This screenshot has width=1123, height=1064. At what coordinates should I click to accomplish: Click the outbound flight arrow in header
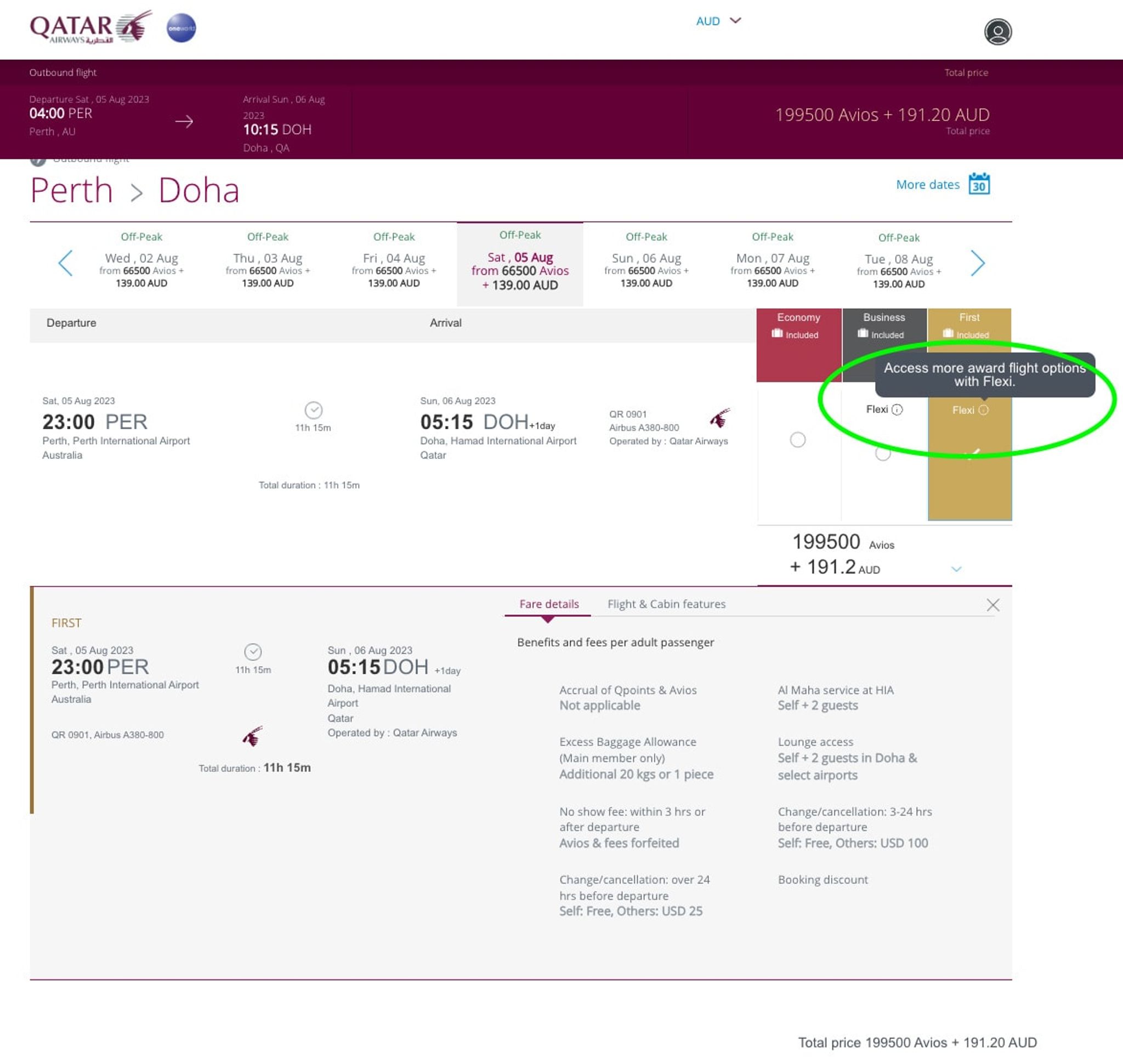click(184, 121)
